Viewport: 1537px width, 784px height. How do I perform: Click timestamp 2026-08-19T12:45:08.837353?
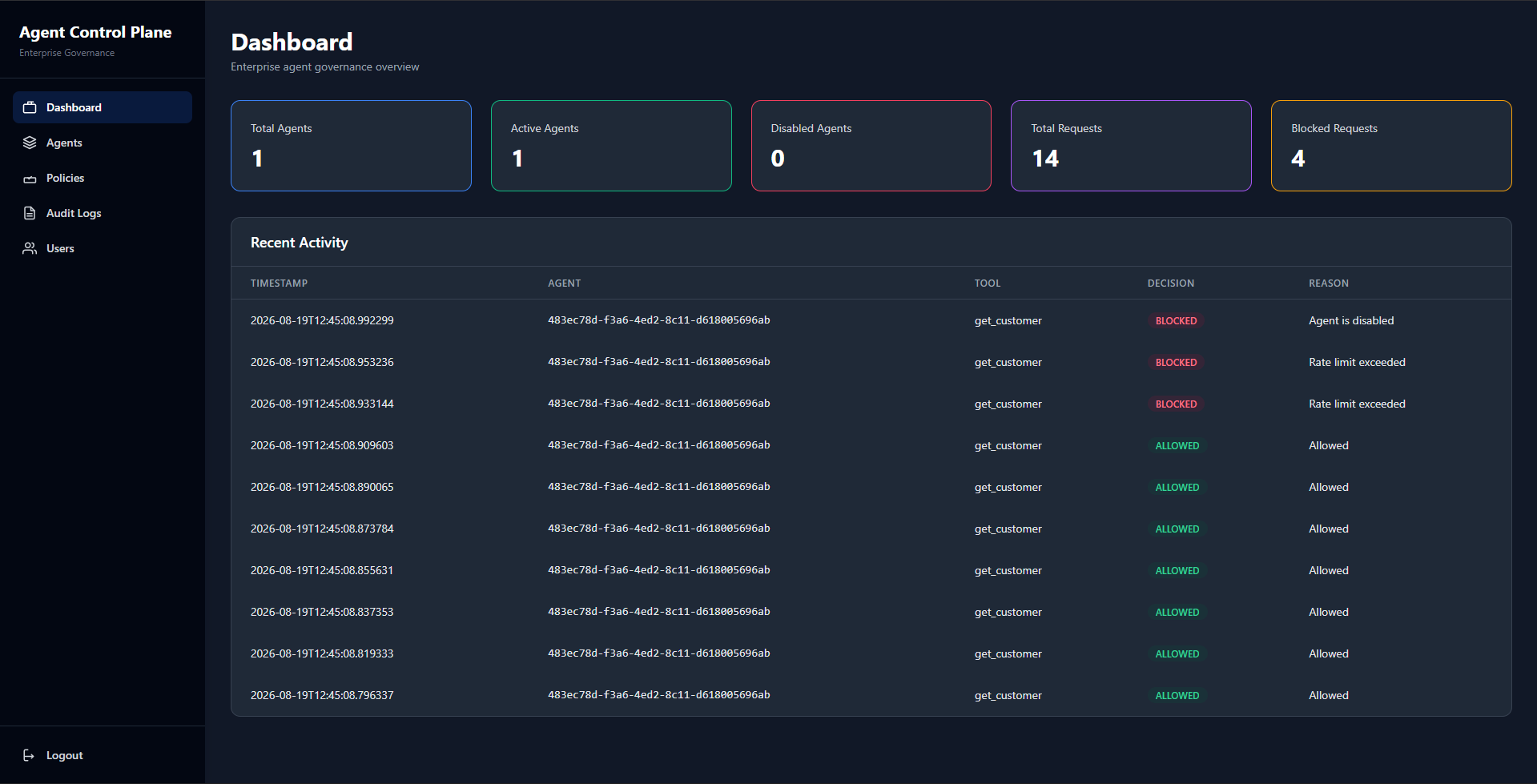pyautogui.click(x=322, y=612)
